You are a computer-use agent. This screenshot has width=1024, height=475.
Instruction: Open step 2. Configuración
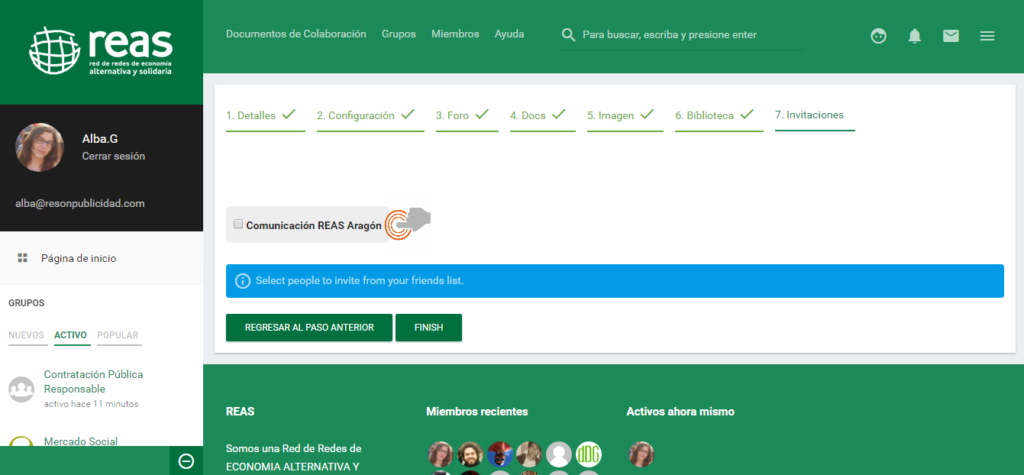(x=365, y=115)
